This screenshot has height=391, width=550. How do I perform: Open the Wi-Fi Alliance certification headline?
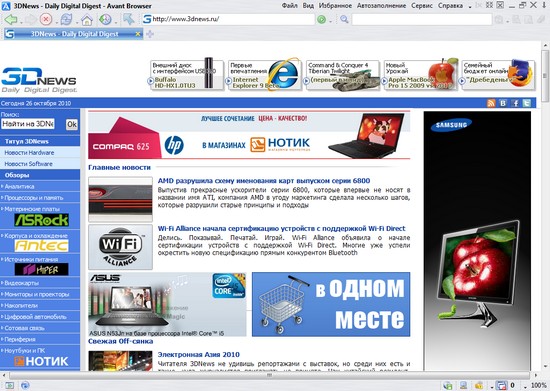(x=281, y=228)
